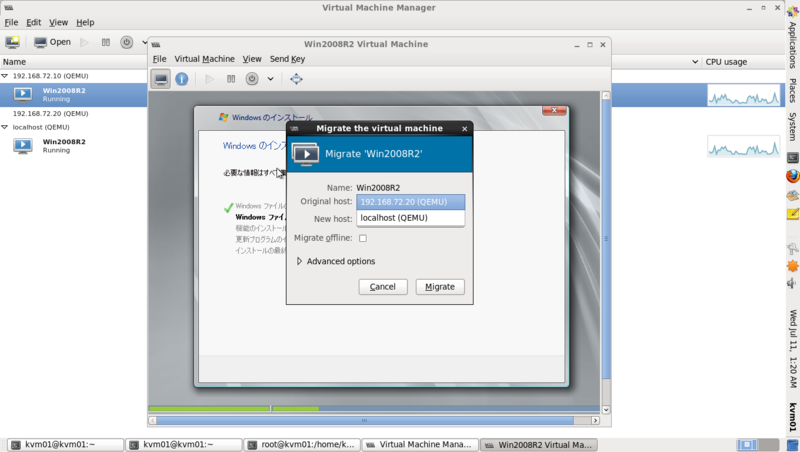Image resolution: width=800 pixels, height=452 pixels.
Task: Click the console horizontal scrollbar
Action: (365, 420)
